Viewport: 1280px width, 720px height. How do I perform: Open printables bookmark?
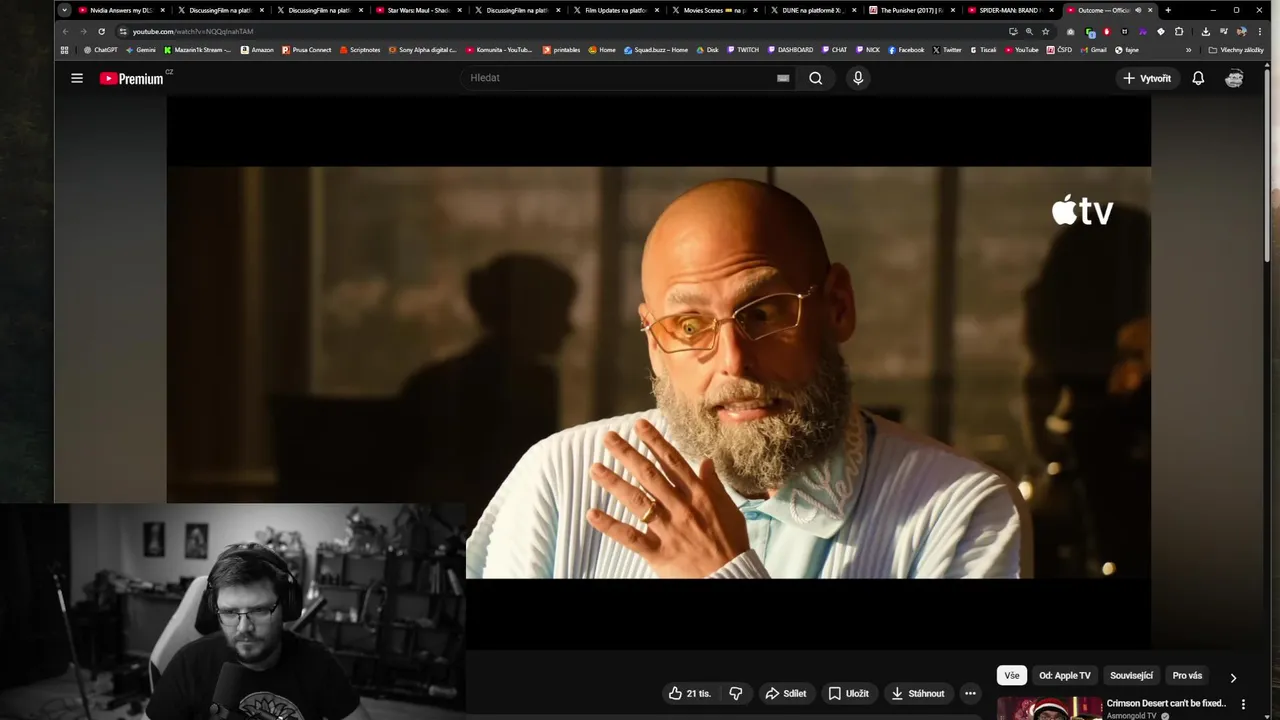pyautogui.click(x=561, y=49)
